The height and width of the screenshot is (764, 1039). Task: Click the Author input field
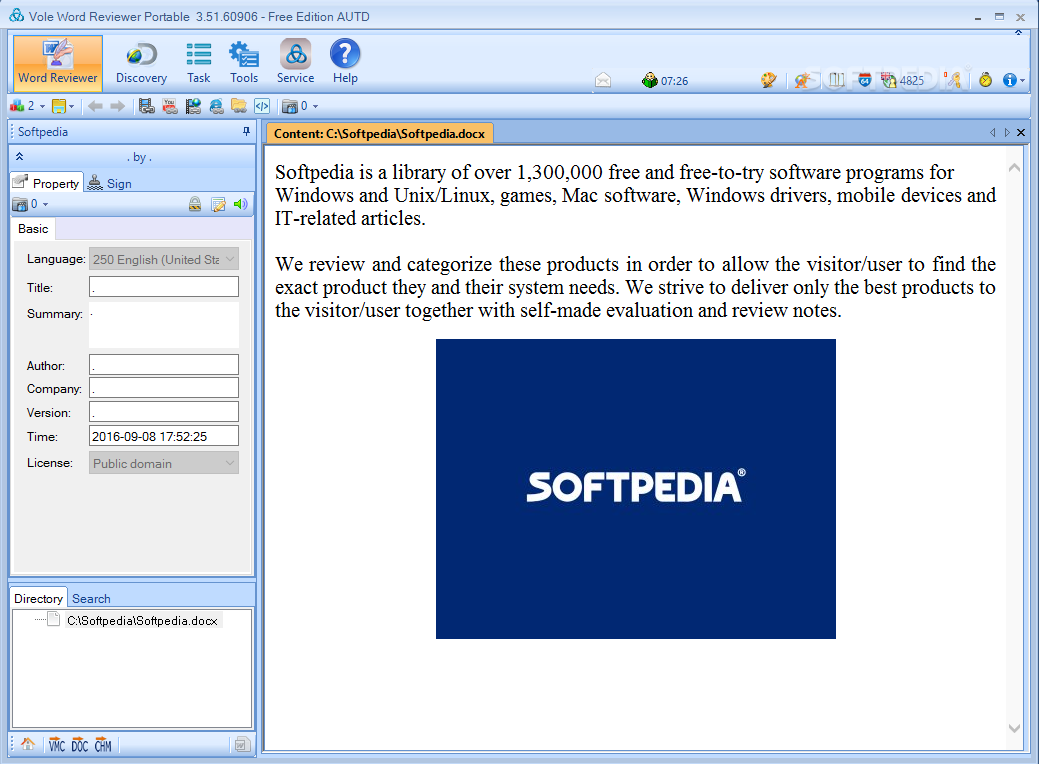point(164,364)
